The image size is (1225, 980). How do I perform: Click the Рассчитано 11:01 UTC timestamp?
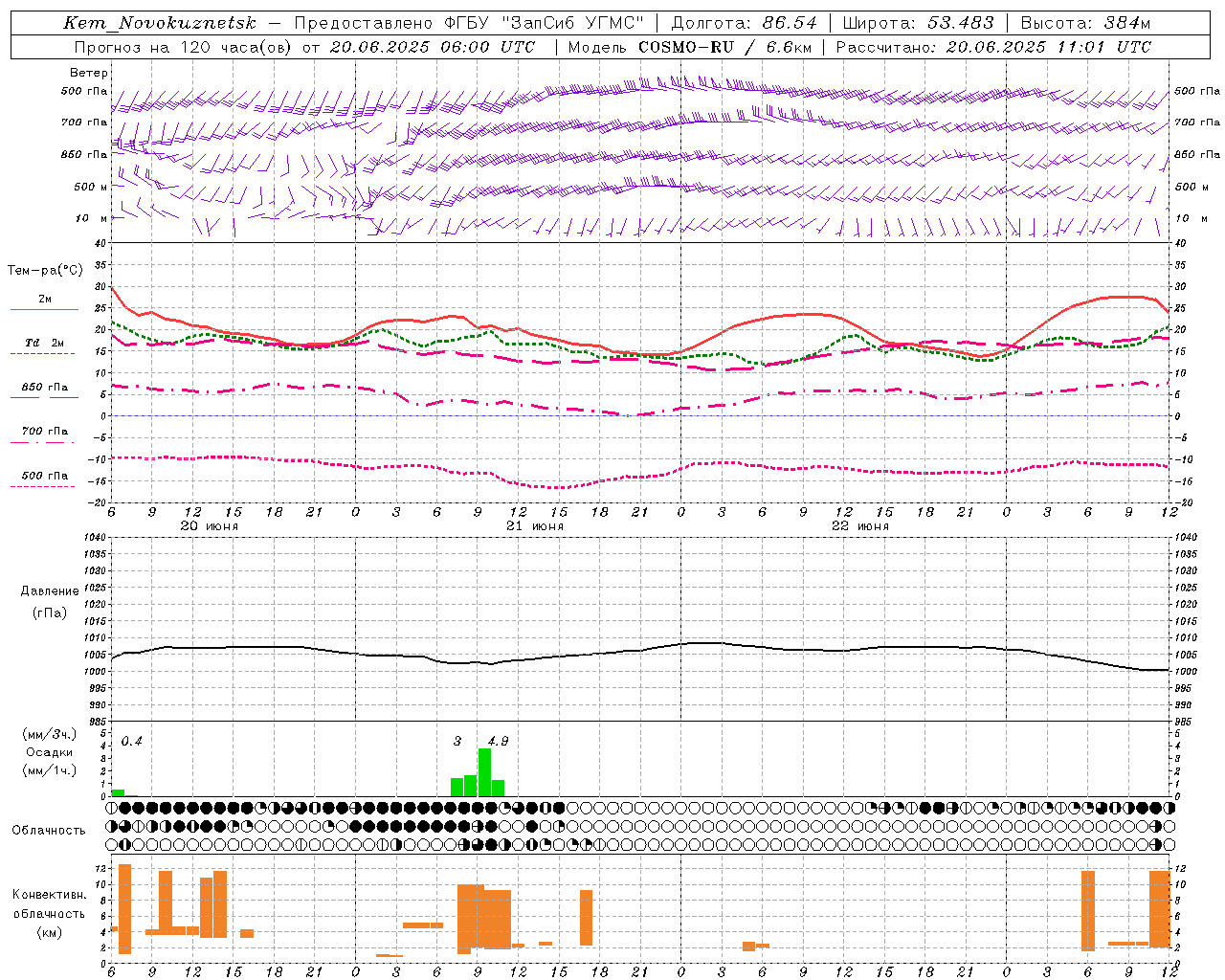click(993, 47)
